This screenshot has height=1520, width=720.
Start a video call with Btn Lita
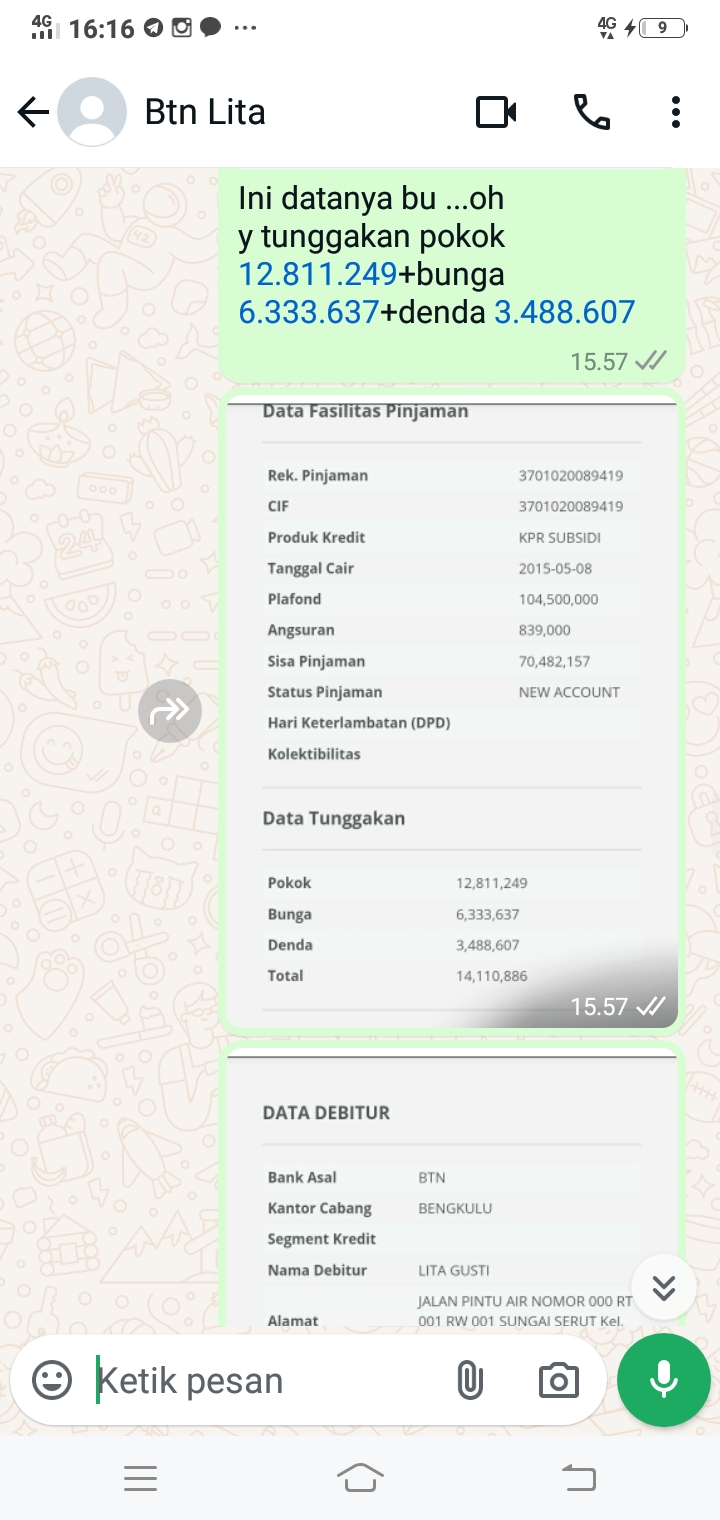[x=495, y=112]
